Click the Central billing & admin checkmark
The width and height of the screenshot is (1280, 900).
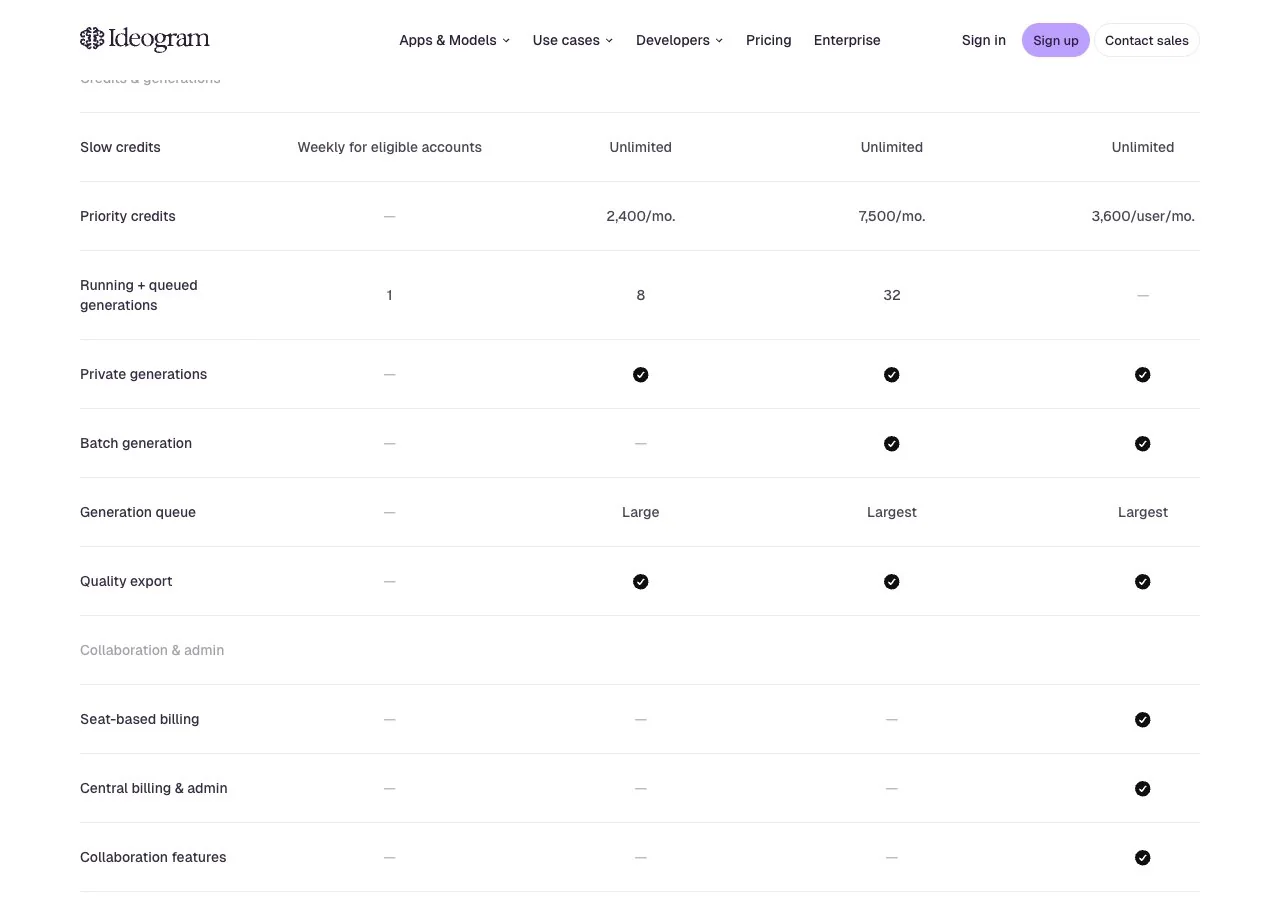(x=1143, y=789)
